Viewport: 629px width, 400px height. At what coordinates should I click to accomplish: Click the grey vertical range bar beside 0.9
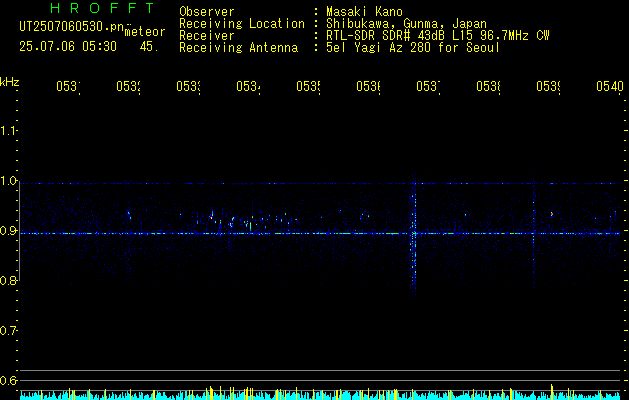19,233
